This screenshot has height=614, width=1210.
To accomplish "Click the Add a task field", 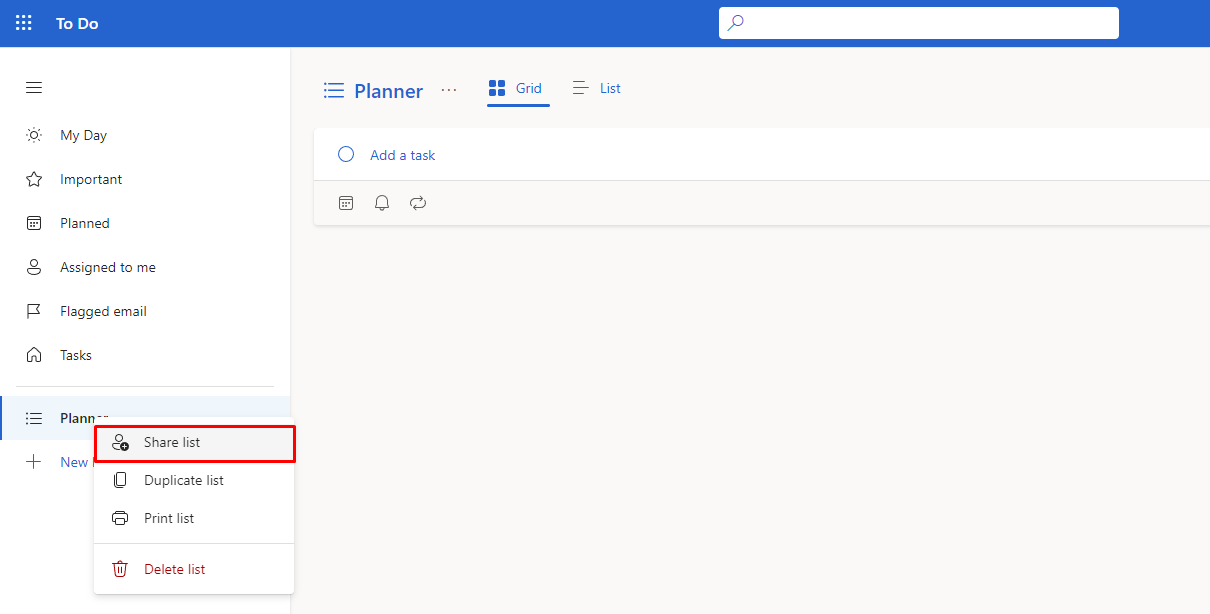I will (x=761, y=155).
